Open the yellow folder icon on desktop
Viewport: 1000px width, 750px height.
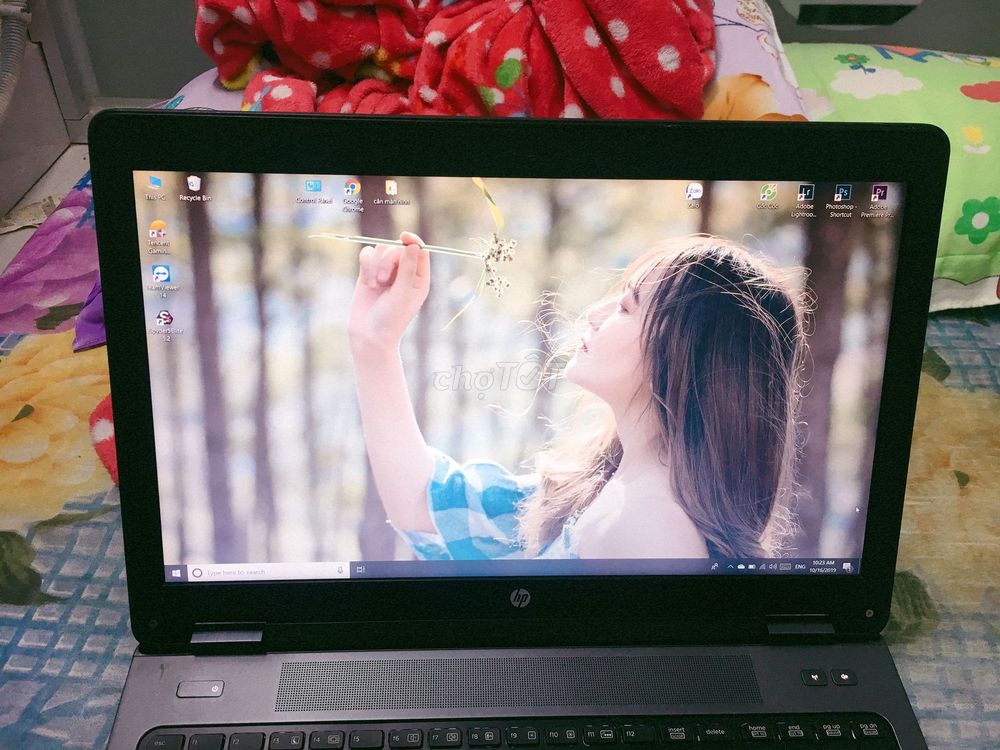tap(392, 192)
